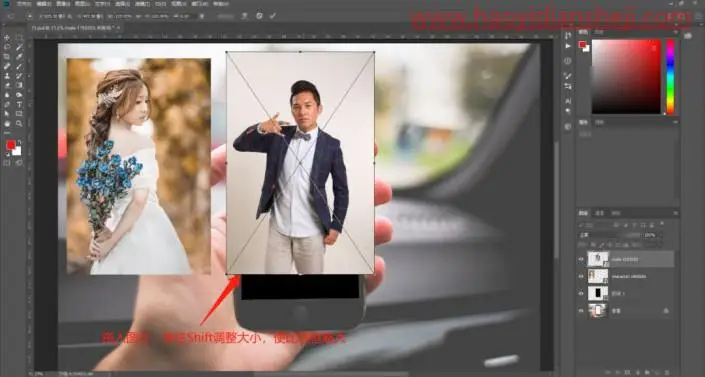This screenshot has height=377, width=705.
Task: Select the Blur tool
Action: tap(7, 95)
